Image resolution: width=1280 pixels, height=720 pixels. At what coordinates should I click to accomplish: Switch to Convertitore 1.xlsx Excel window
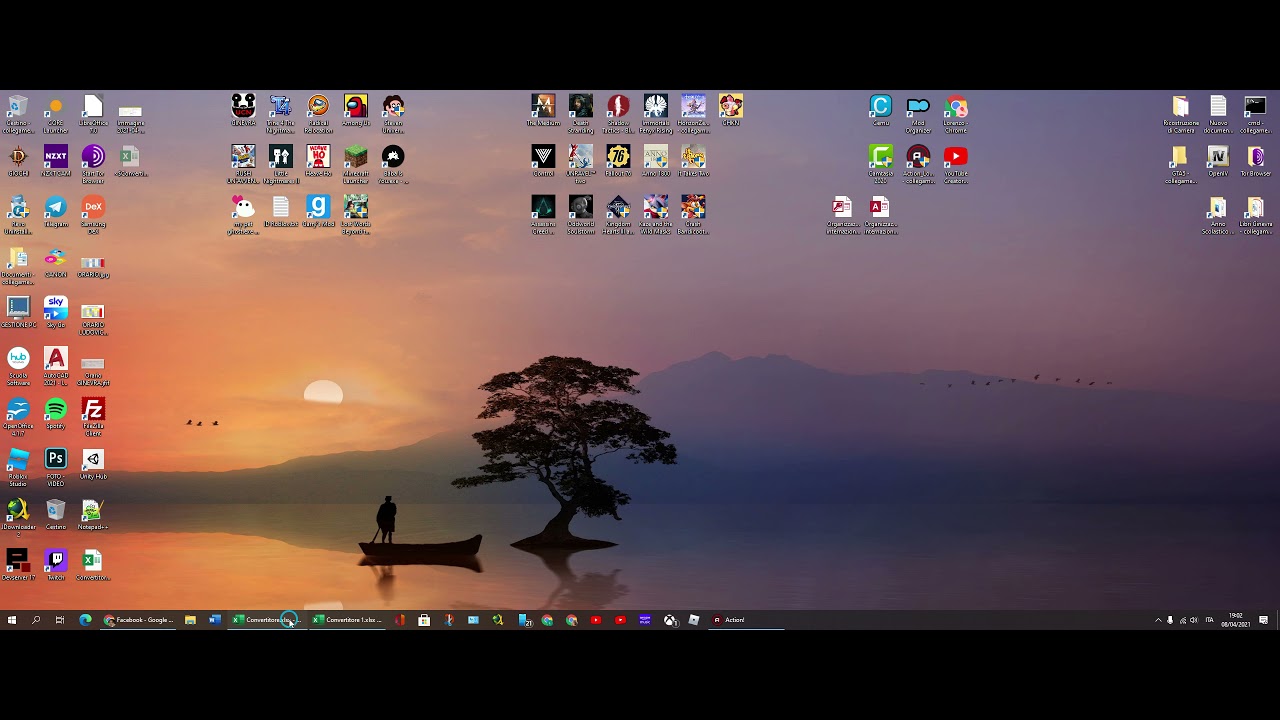(347, 620)
